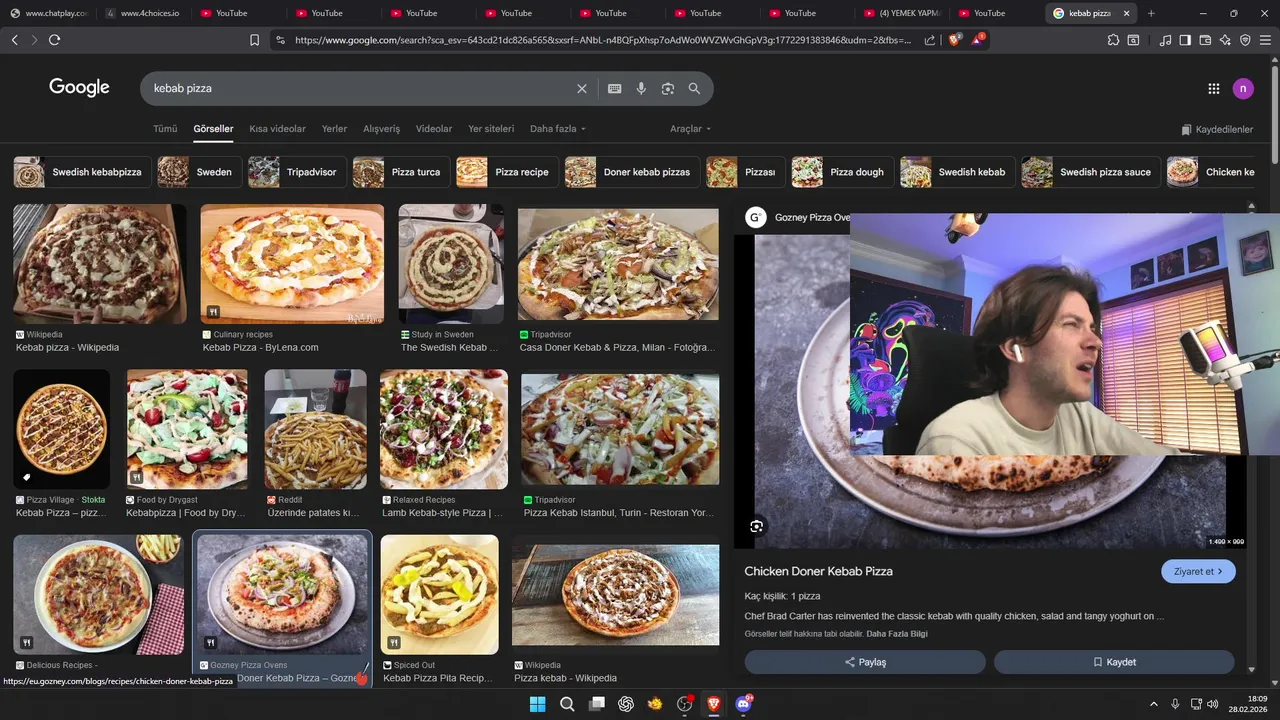Open the Brave playlist music note icon
The height and width of the screenshot is (720, 1280).
tap(1165, 40)
